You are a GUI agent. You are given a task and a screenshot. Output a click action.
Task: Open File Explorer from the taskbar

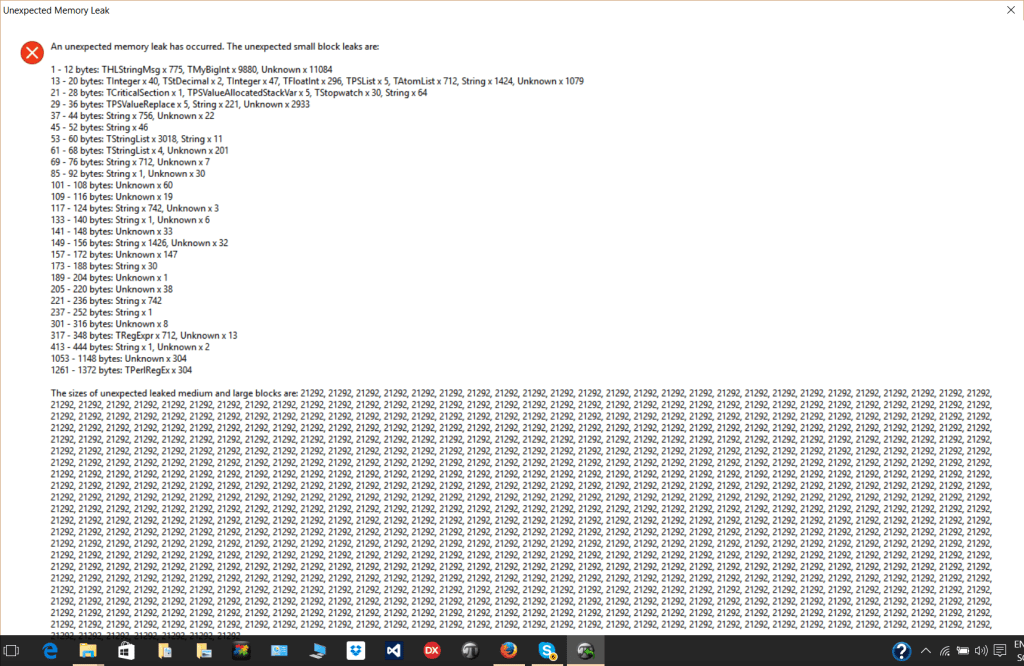pos(88,651)
